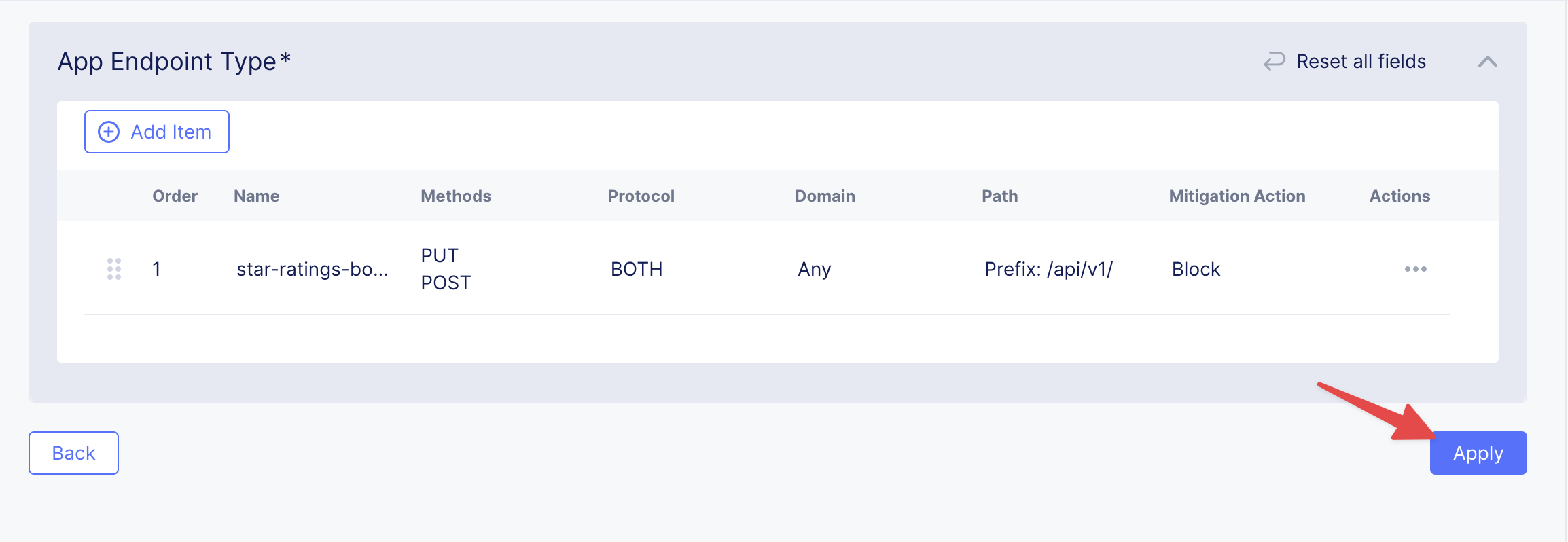Click the Mitigation Action column header
This screenshot has width=1568, height=542.
(x=1236, y=196)
